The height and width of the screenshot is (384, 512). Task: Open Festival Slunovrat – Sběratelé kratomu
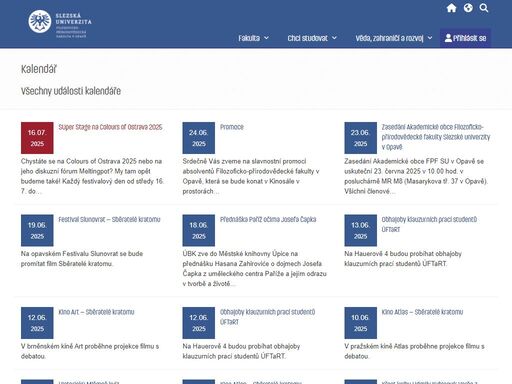(x=109, y=219)
